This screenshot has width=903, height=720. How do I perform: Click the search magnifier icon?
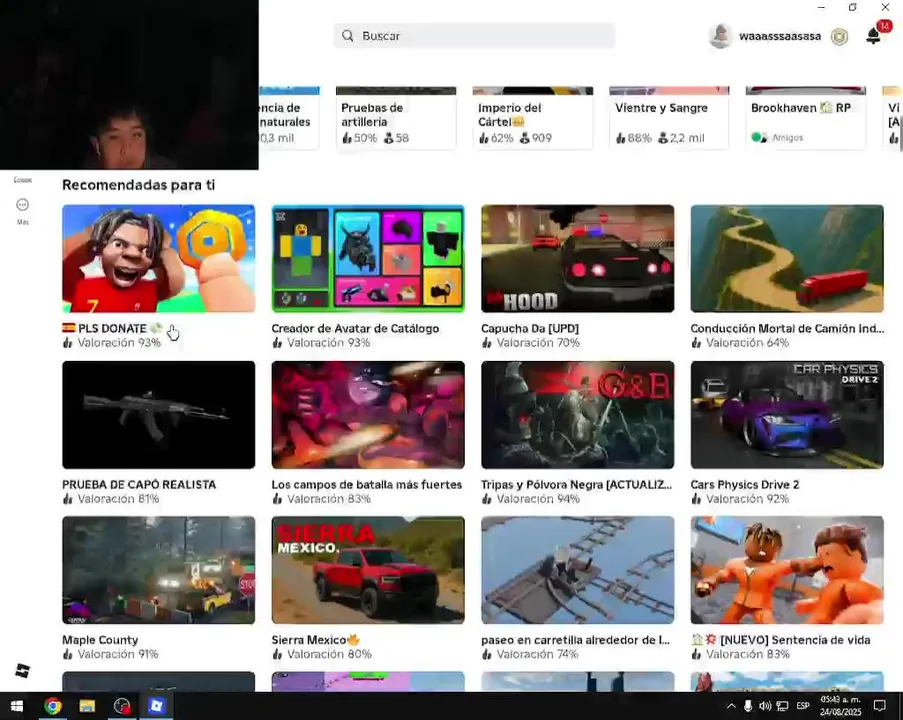(x=347, y=36)
